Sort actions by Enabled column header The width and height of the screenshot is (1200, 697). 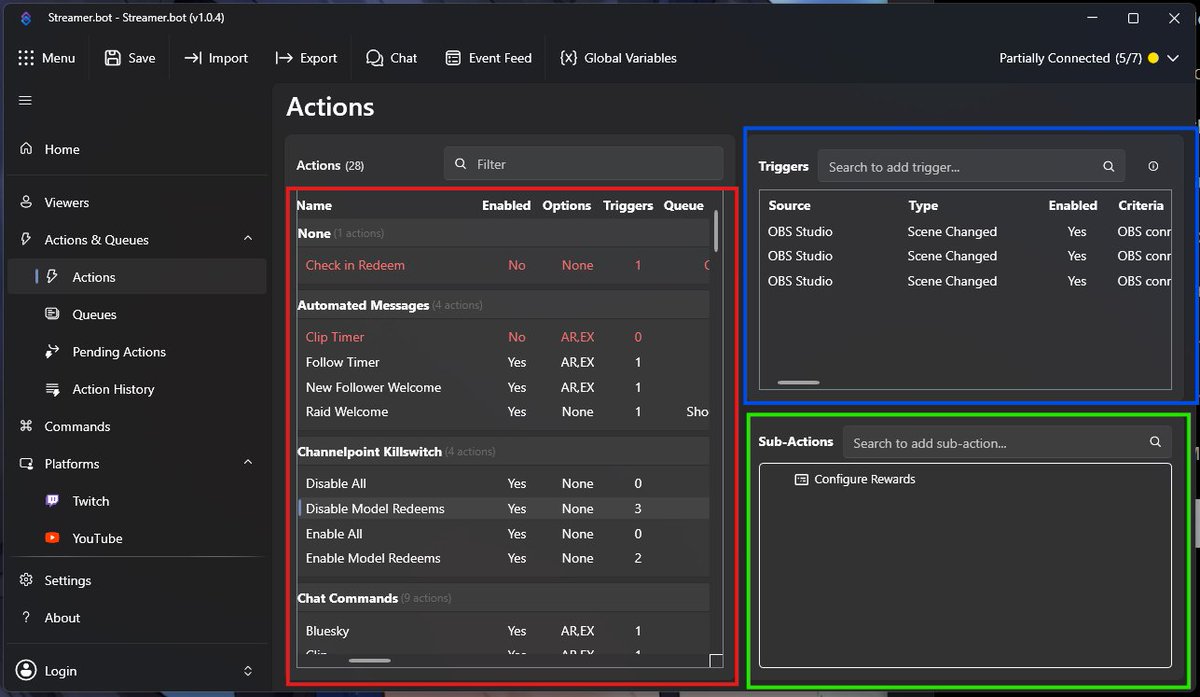506,205
